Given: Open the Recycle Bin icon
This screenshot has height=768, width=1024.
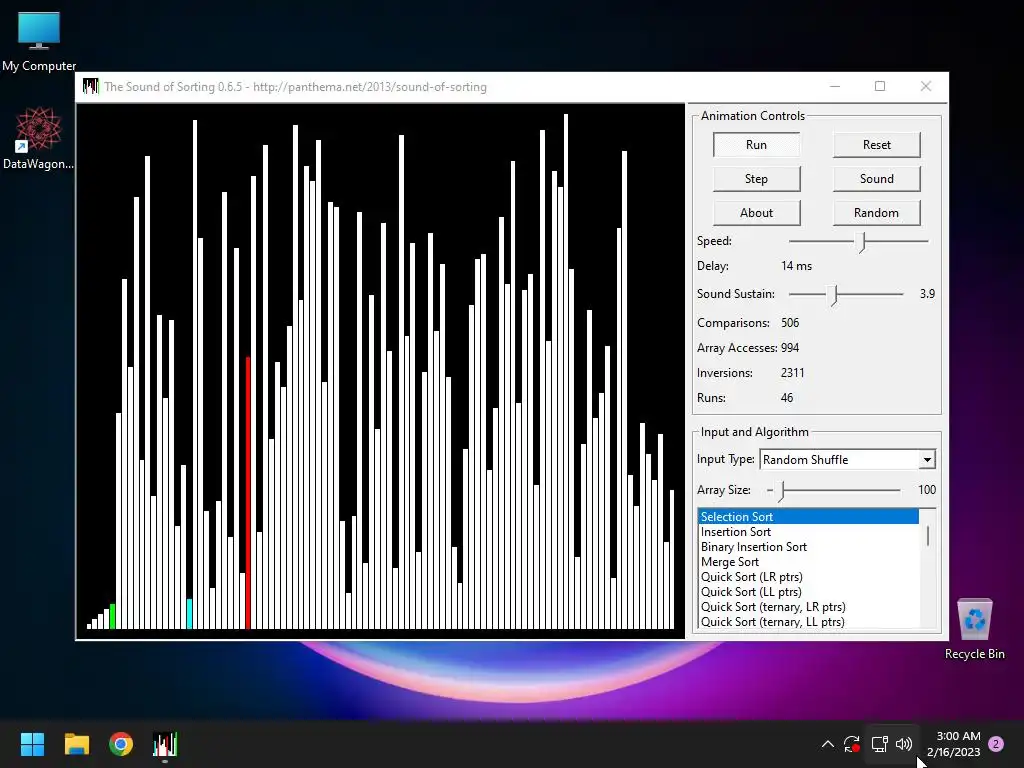Looking at the screenshot, I should 974,629.
